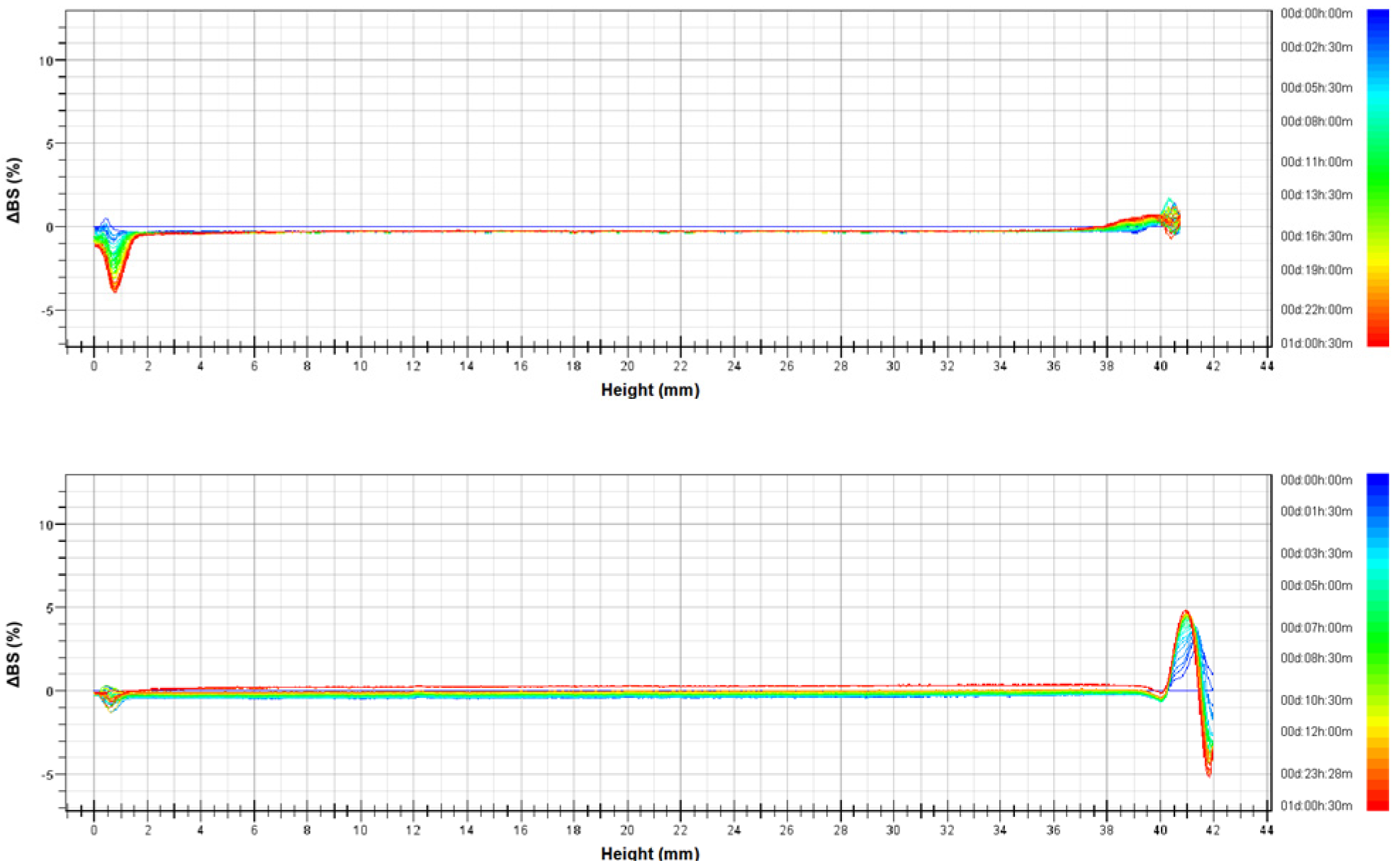Click the 00d:02h:30m label in top legend
This screenshot has height=868, width=1394.
[1316, 47]
